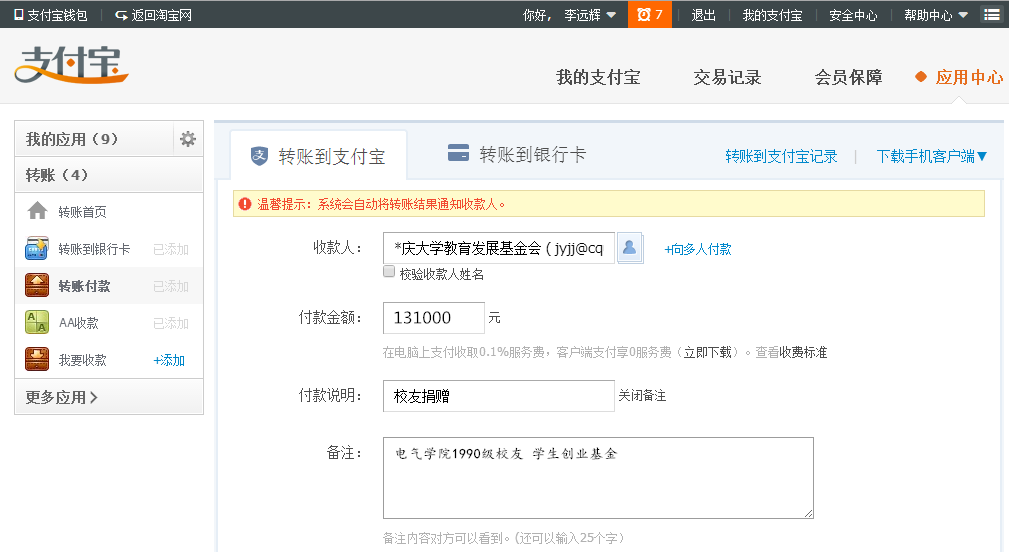This screenshot has width=1009, height=552.
Task: Open 会员保障 navigation item
Action: [x=848, y=77]
